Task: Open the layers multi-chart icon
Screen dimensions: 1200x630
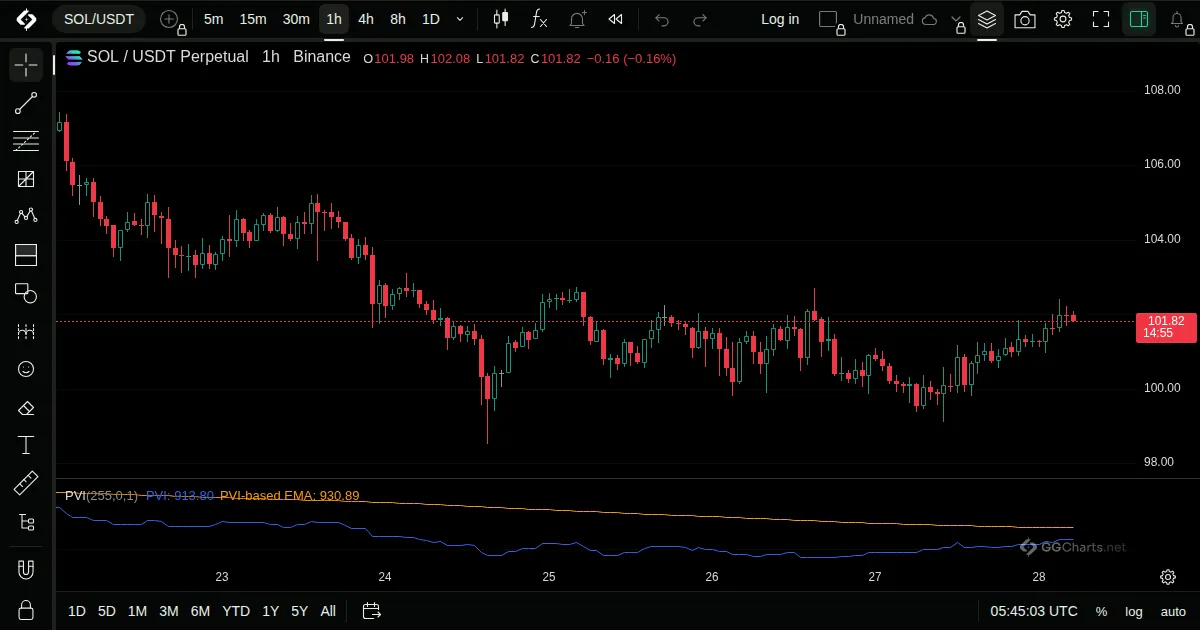Action: (987, 19)
